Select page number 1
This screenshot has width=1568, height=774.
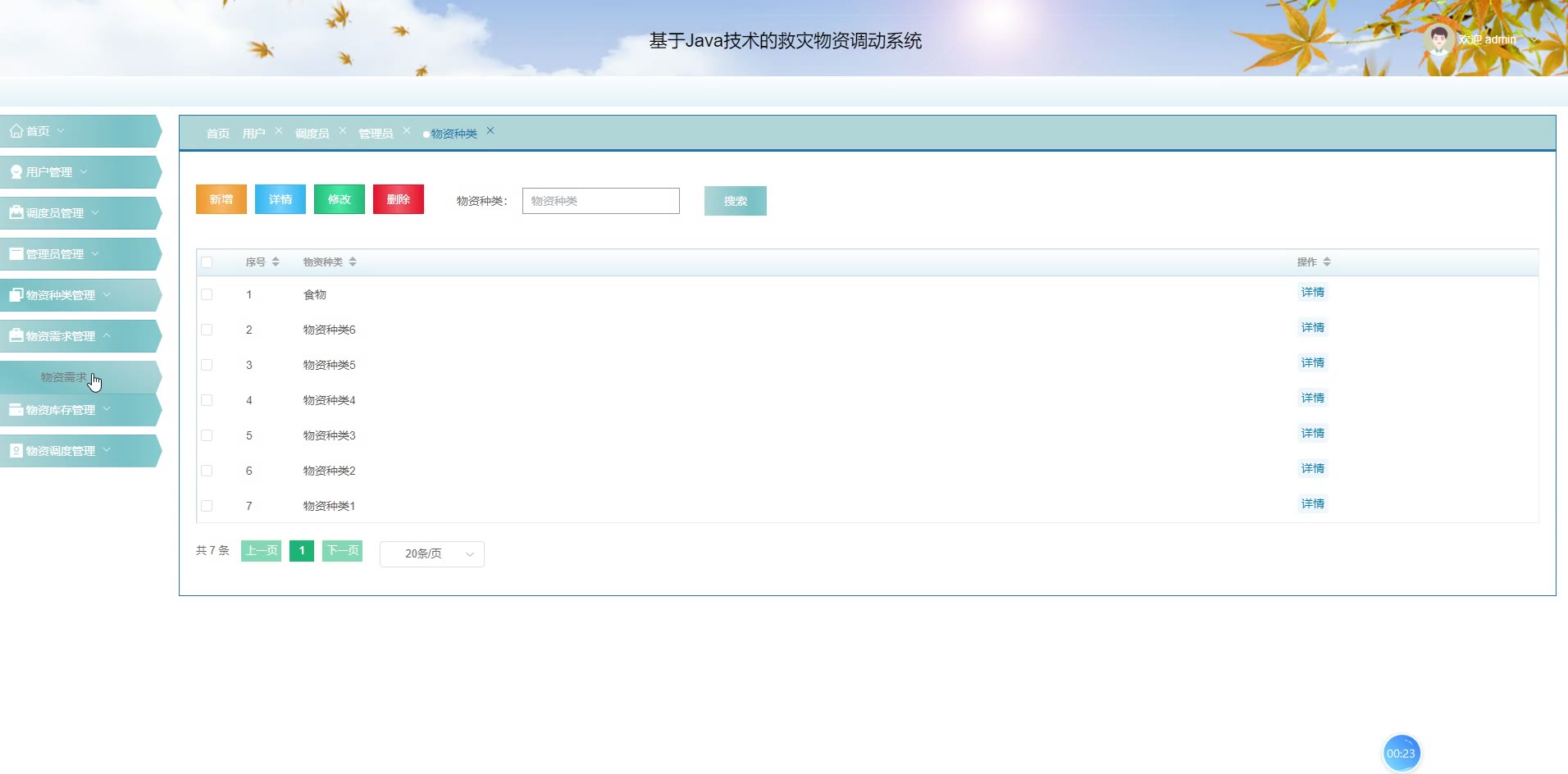tap(302, 551)
